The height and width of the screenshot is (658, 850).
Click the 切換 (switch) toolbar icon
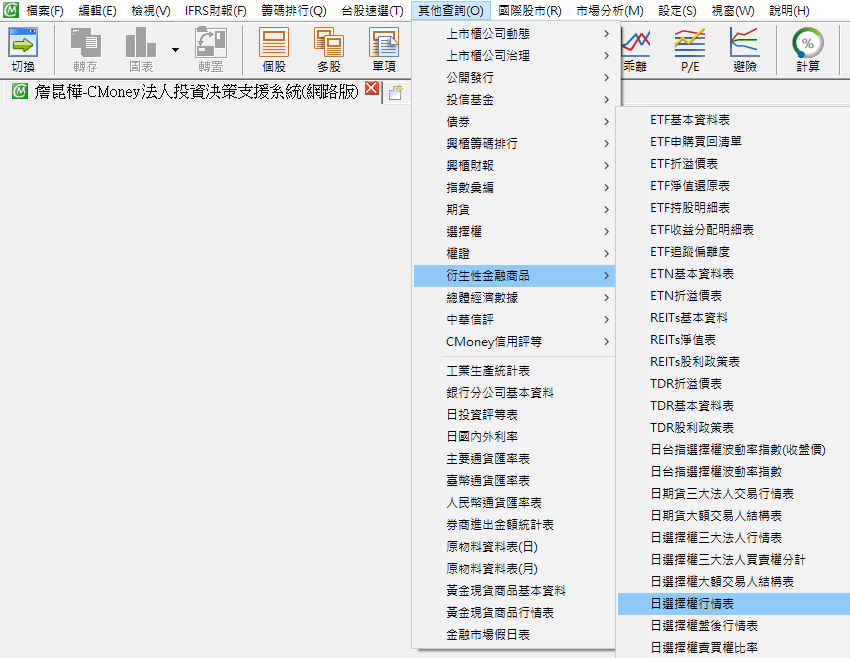point(22,49)
